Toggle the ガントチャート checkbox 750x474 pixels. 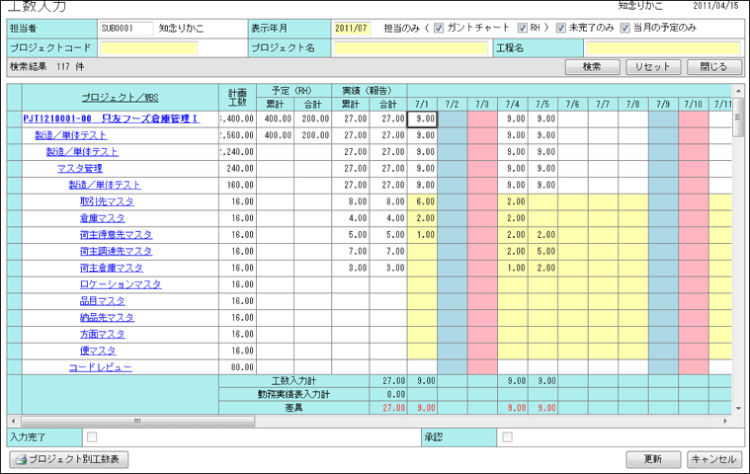tap(440, 27)
